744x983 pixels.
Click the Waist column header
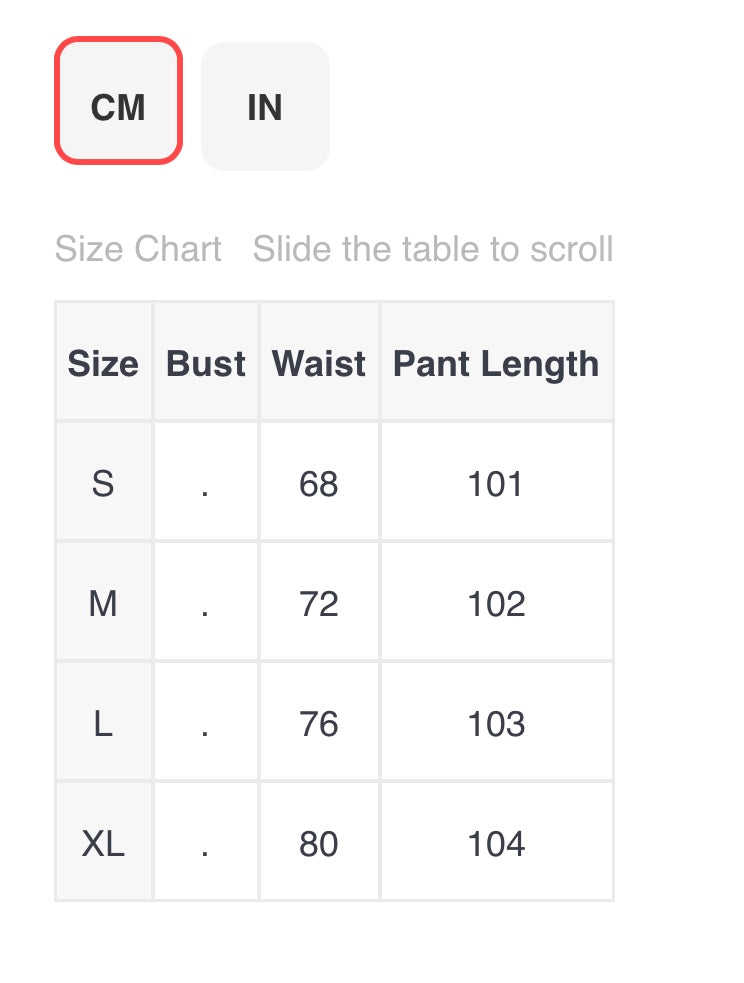click(319, 363)
